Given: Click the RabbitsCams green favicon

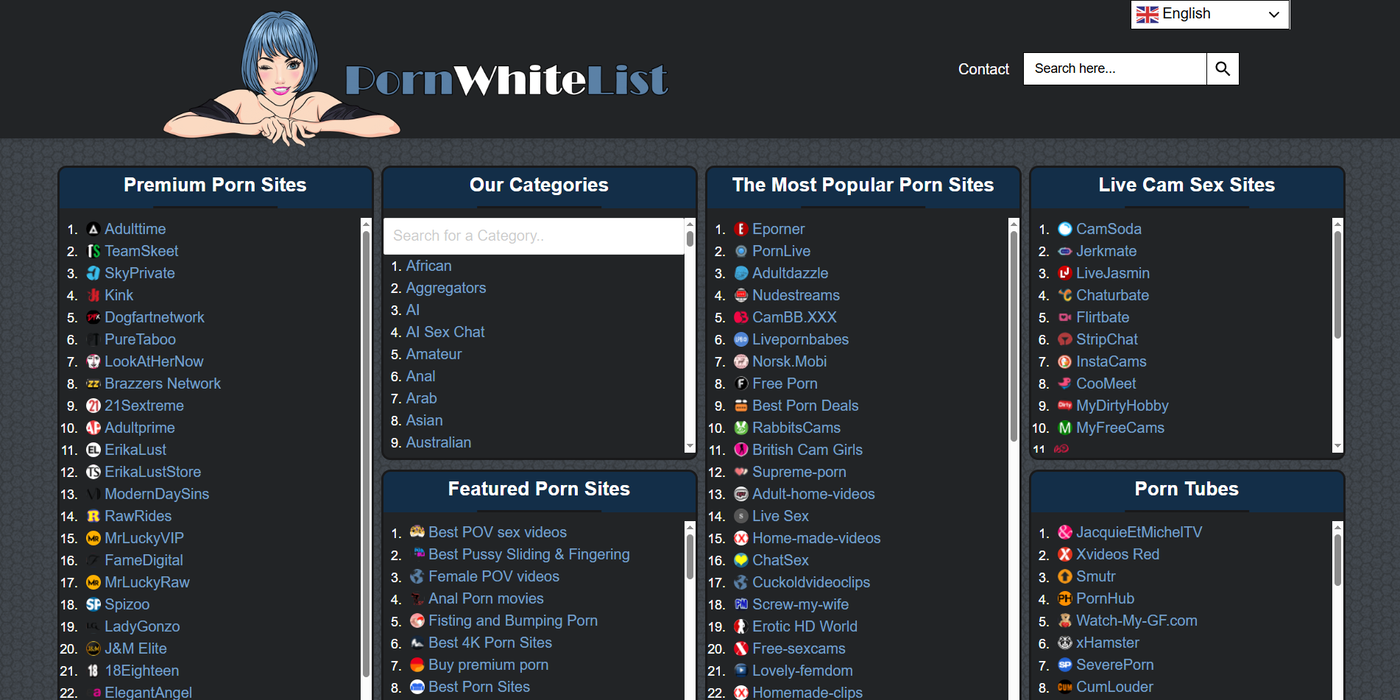Looking at the screenshot, I should coord(741,428).
